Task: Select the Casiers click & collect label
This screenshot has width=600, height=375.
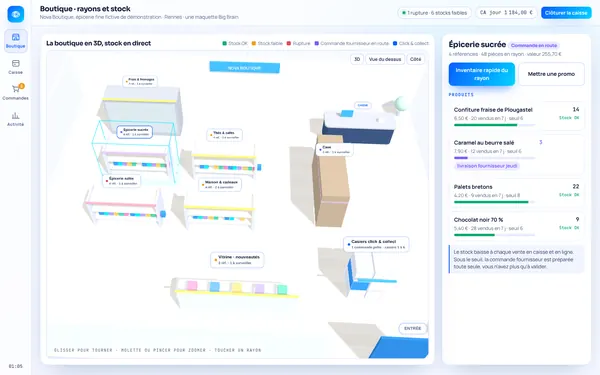Action: click(x=376, y=244)
